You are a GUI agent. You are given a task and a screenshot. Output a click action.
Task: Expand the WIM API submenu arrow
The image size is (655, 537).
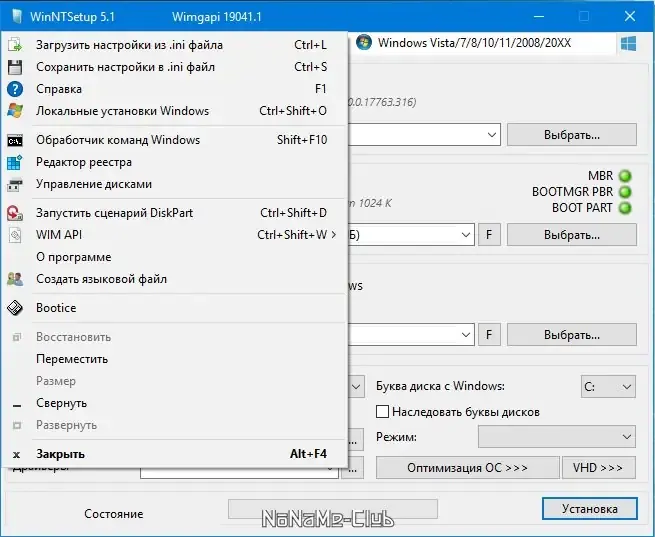point(334,235)
